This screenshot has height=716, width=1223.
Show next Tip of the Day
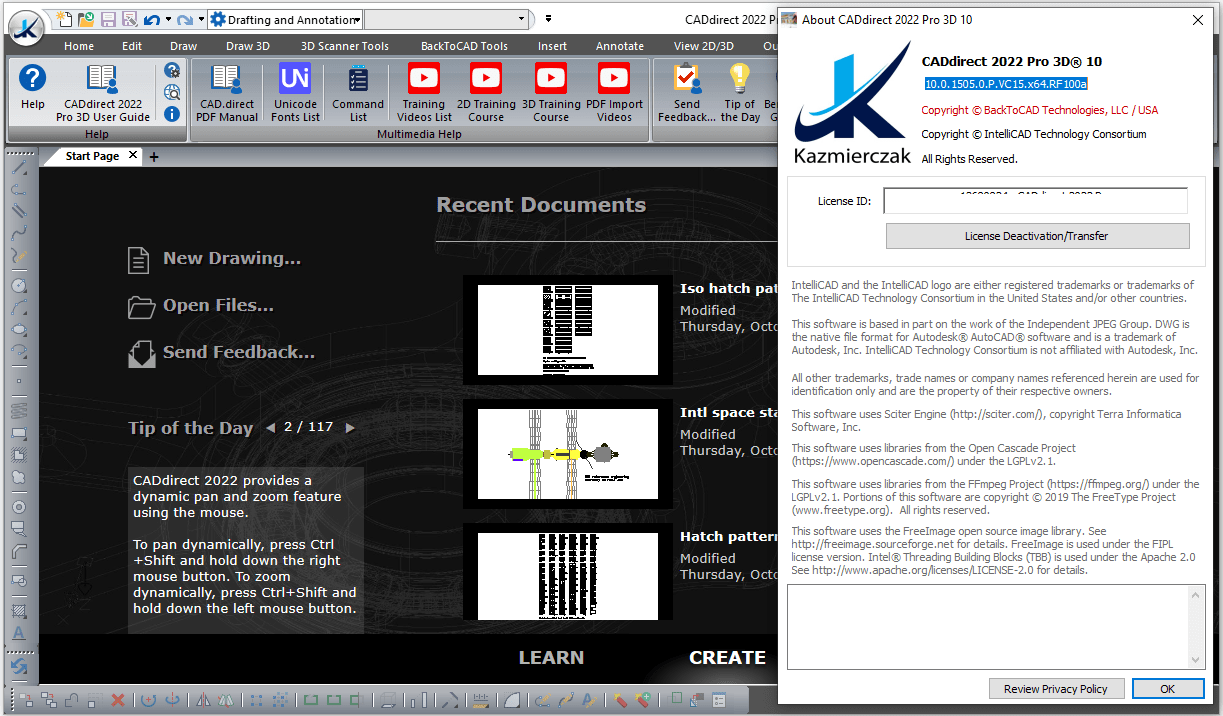350,427
